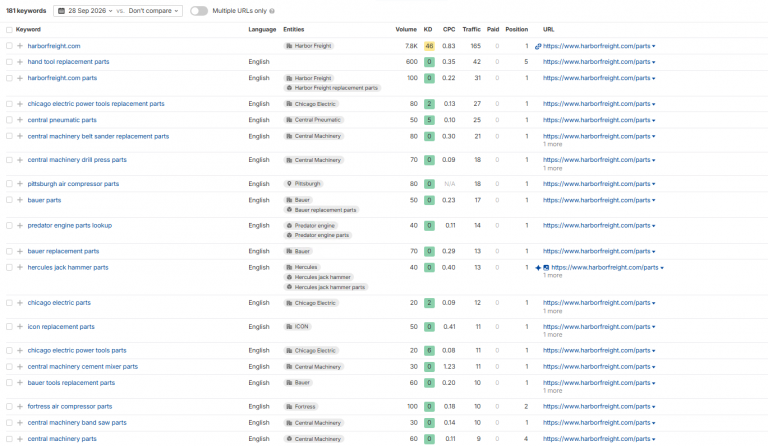Open the 28 Sep 2026 date dropdown
The image size is (768, 446).
(85, 11)
